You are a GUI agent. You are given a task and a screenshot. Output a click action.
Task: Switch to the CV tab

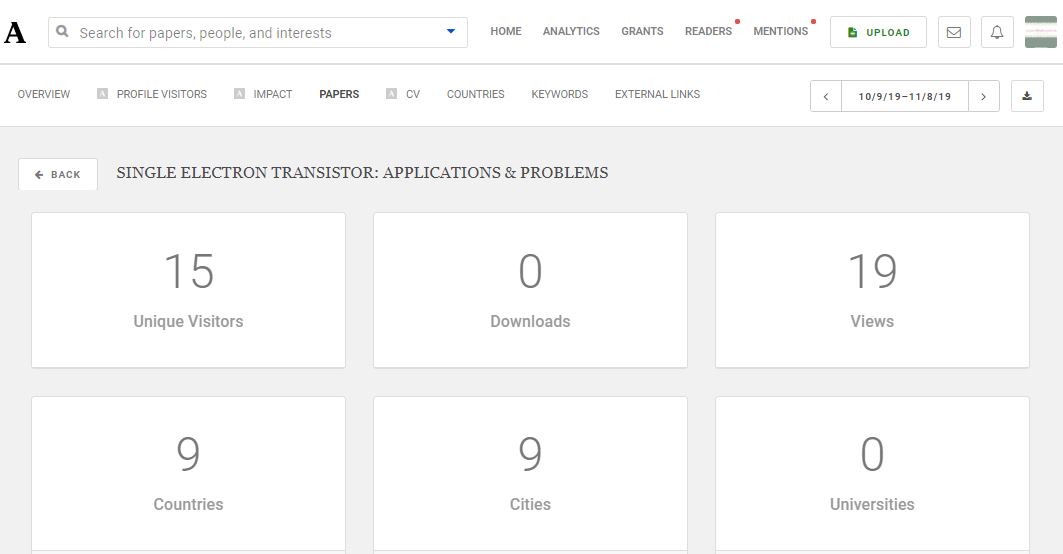pos(413,94)
